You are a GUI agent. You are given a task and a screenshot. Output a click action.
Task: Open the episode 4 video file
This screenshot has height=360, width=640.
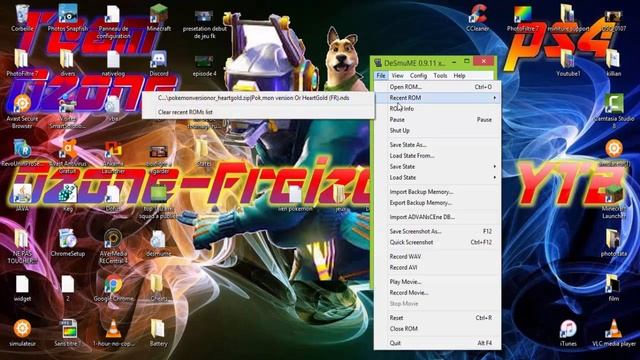(204, 66)
